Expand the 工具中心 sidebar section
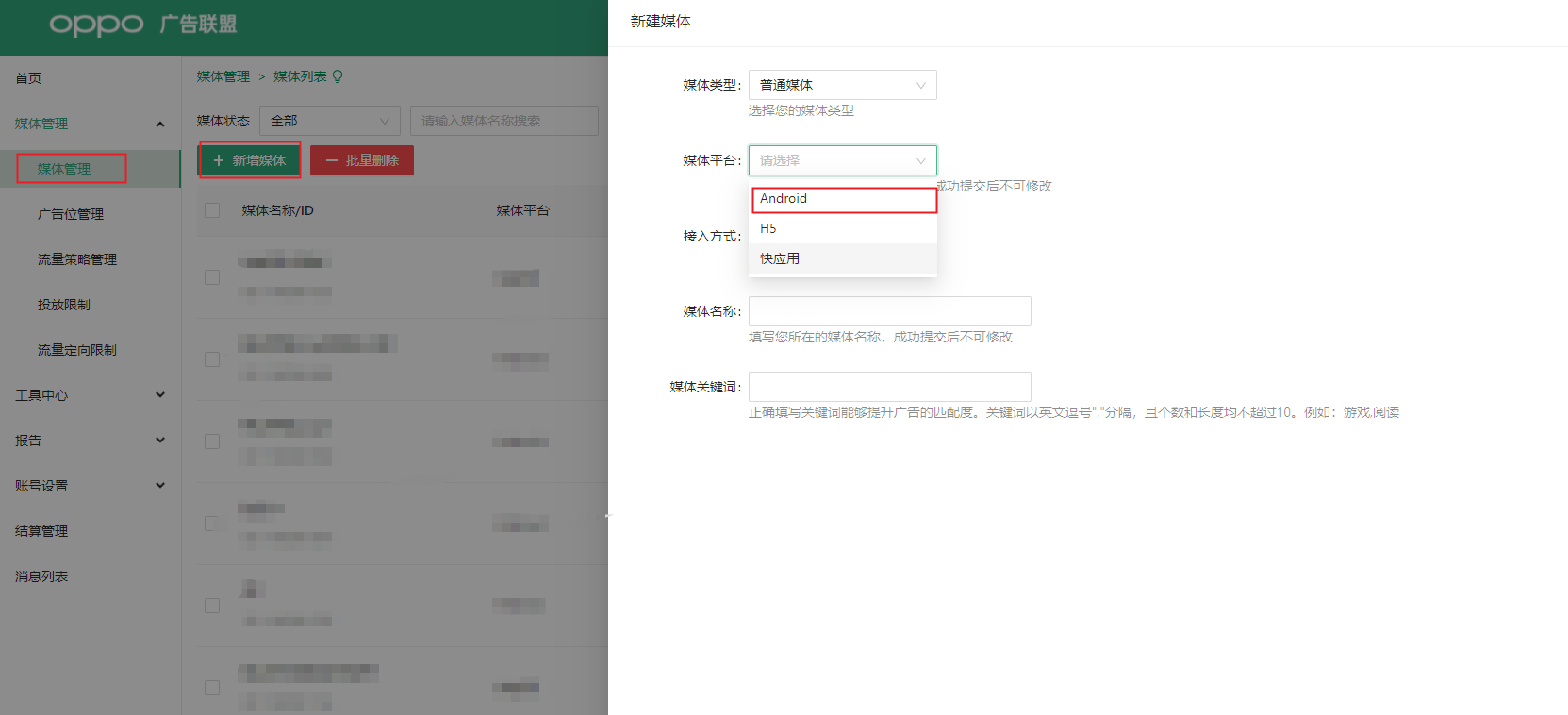1568x715 pixels. tap(160, 395)
